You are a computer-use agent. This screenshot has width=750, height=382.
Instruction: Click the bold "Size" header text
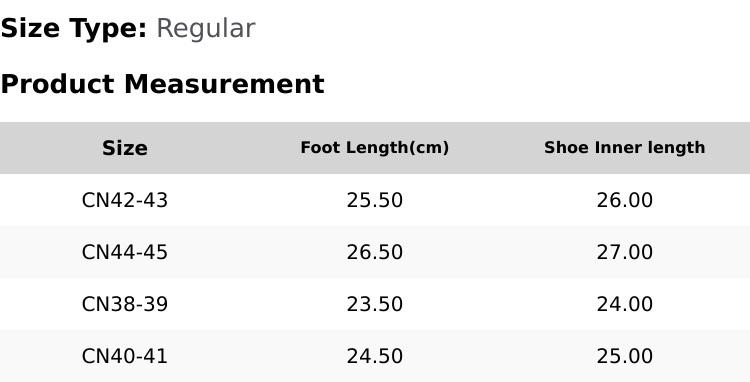click(125, 148)
